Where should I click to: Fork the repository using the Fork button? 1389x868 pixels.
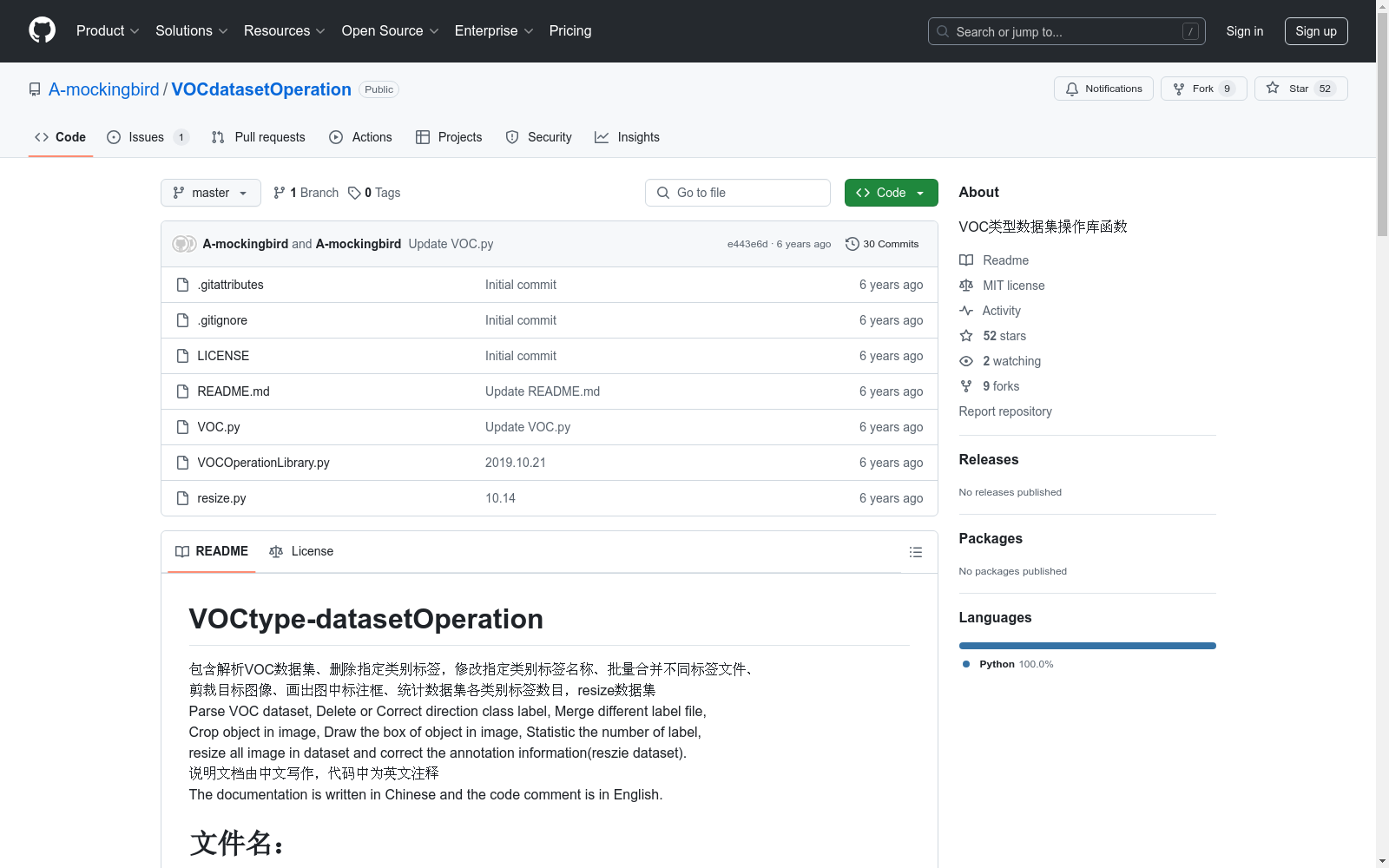click(x=1203, y=89)
